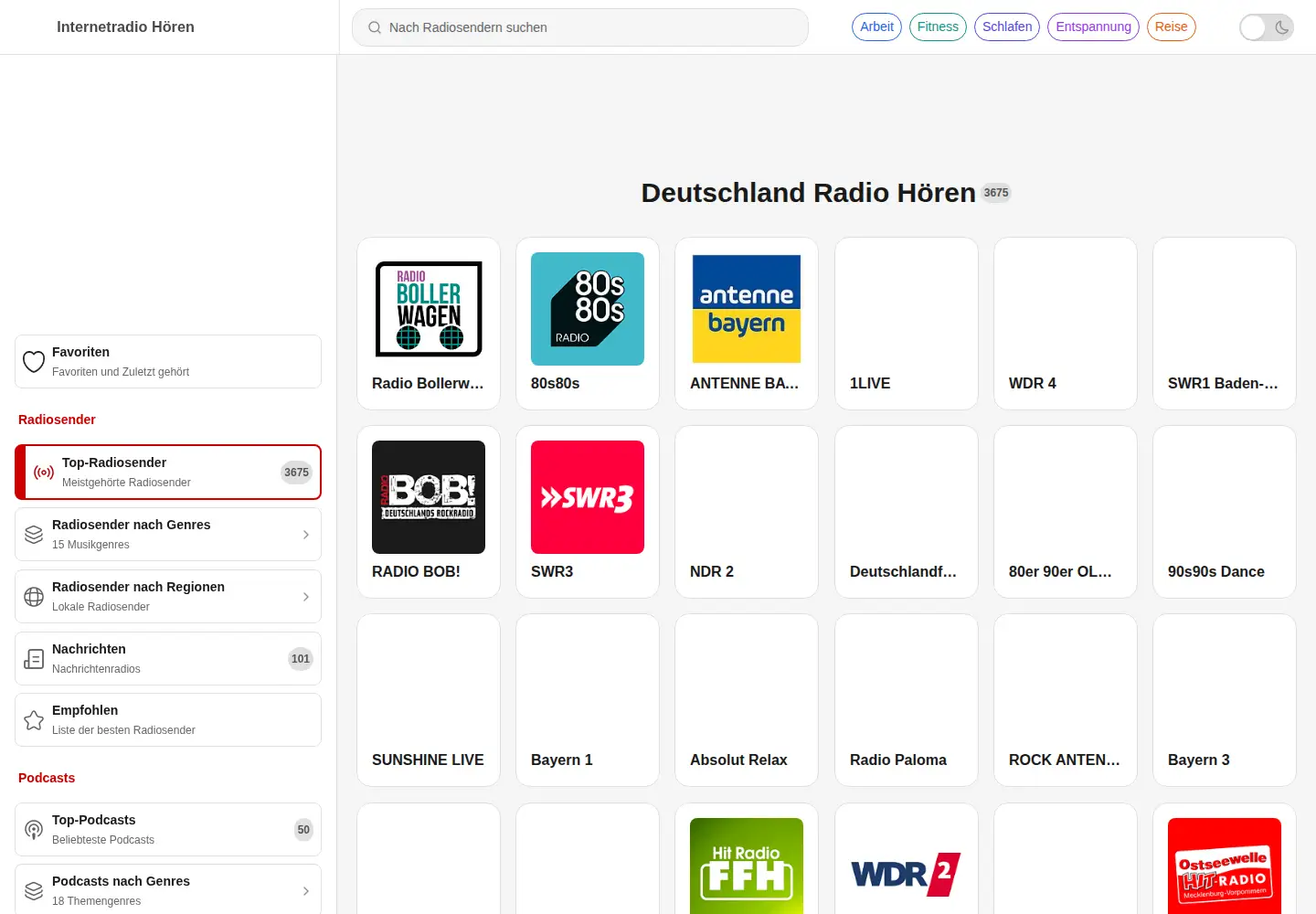Screen dimensions: 1316x914
Task: Click the Empfohlen star icon
Action: click(x=34, y=720)
